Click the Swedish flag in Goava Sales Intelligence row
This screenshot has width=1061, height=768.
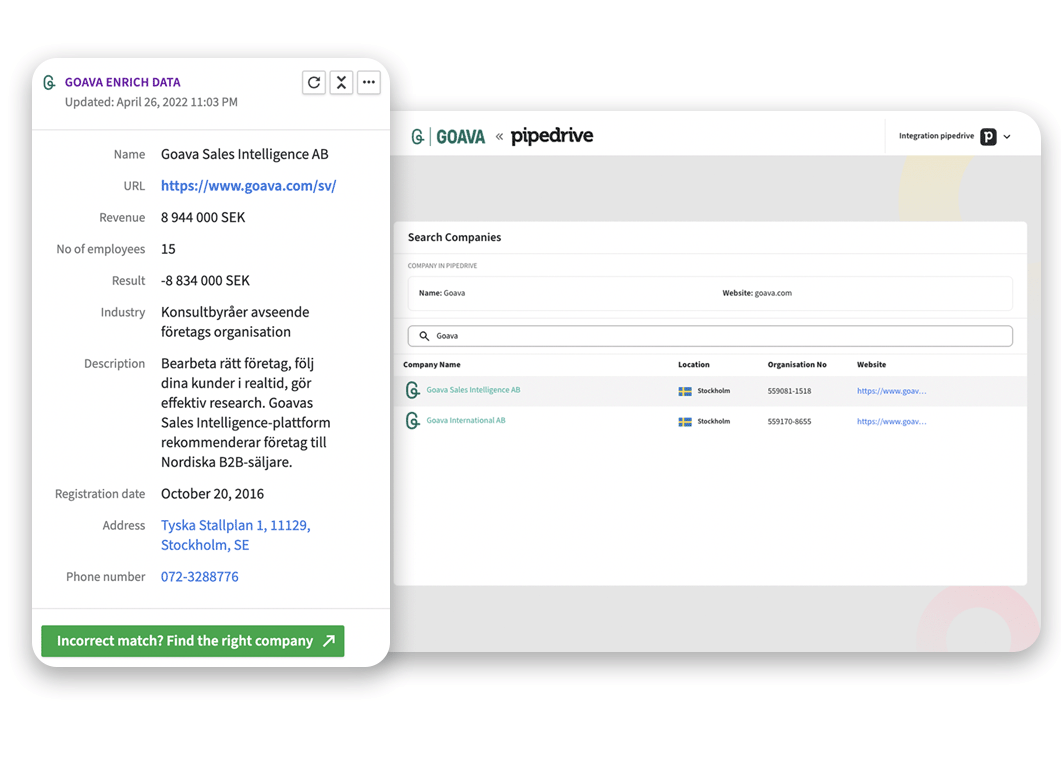pos(685,391)
